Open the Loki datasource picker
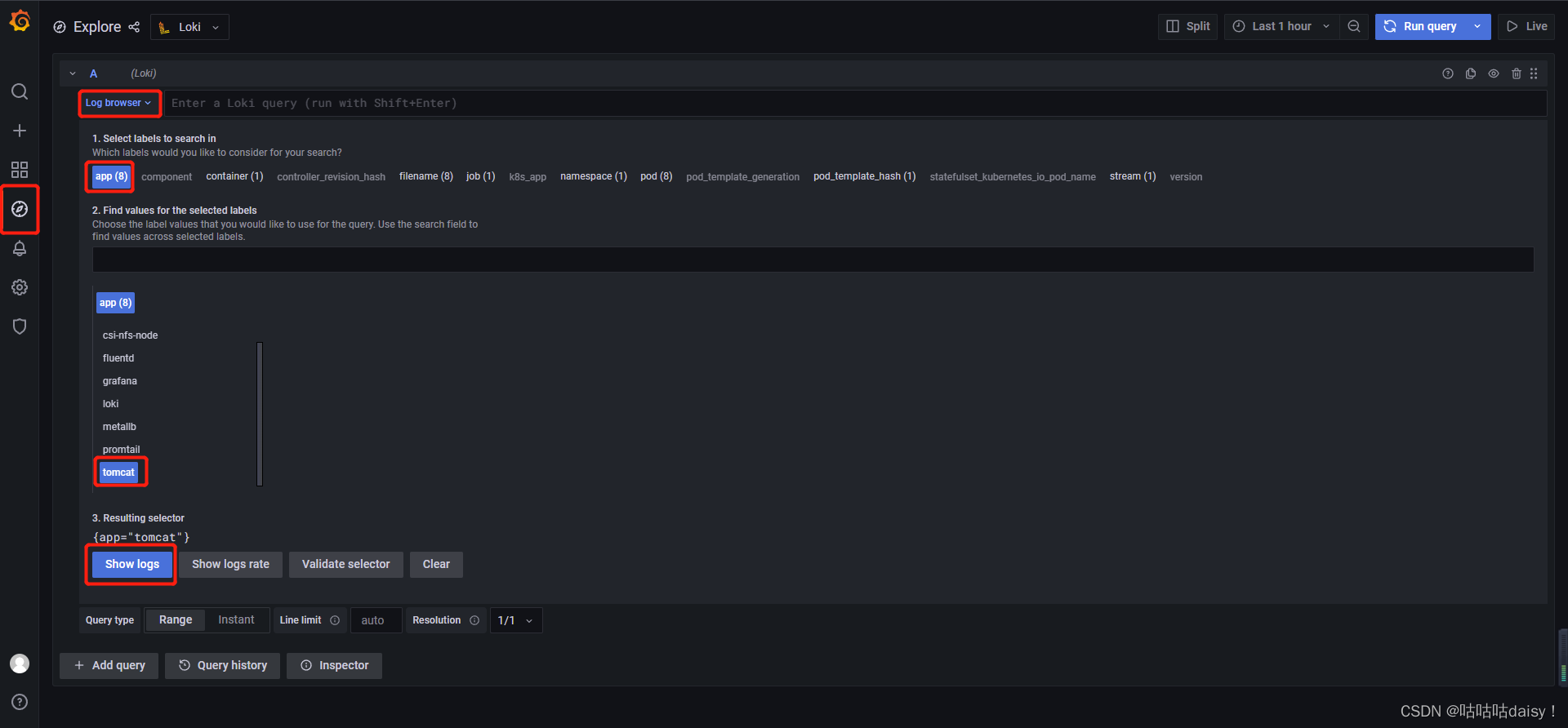Screen dimensions: 1568x728 [189, 27]
